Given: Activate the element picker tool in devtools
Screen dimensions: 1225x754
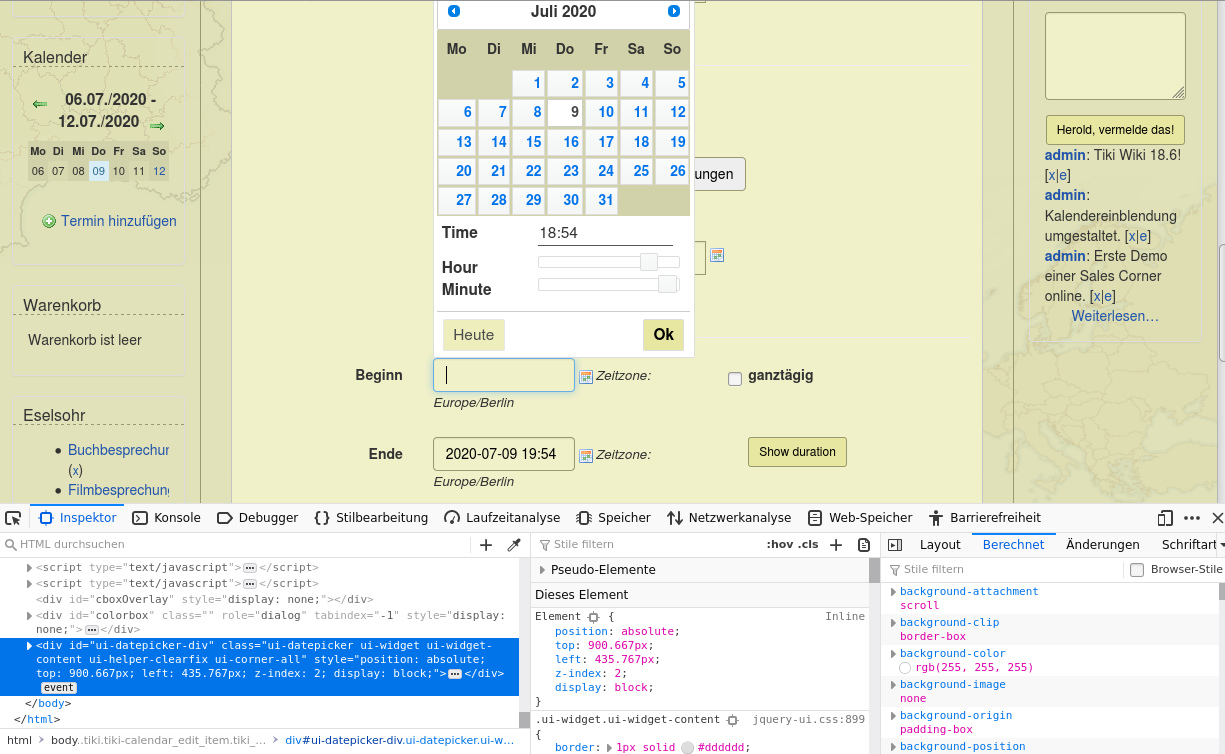Looking at the screenshot, I should coord(13,518).
